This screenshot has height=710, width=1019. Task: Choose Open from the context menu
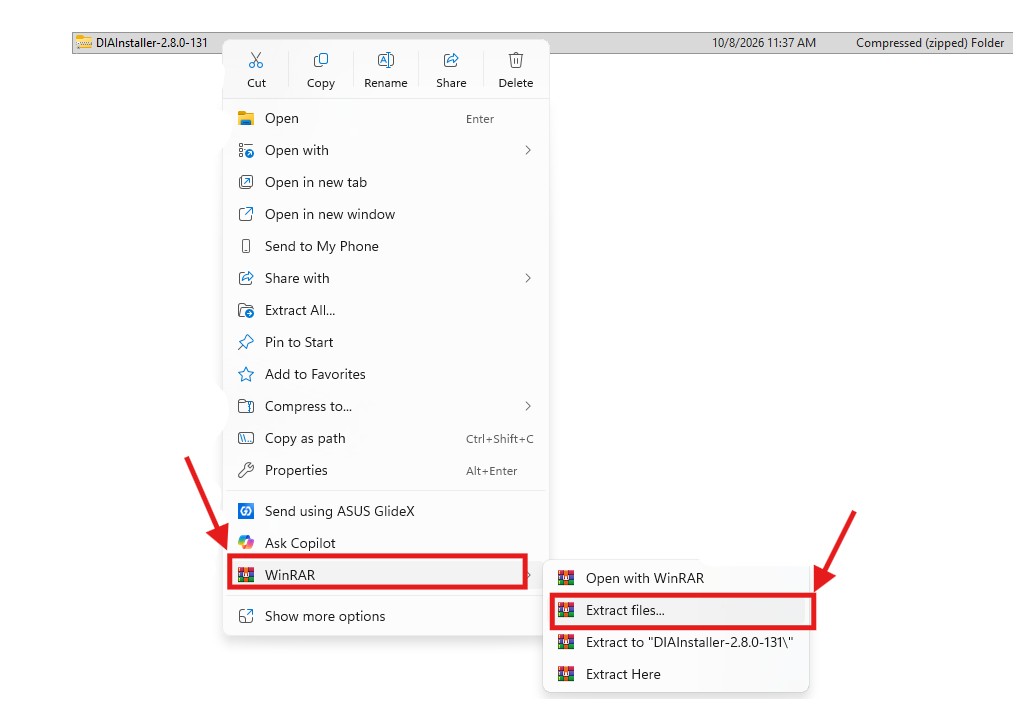click(x=386, y=118)
